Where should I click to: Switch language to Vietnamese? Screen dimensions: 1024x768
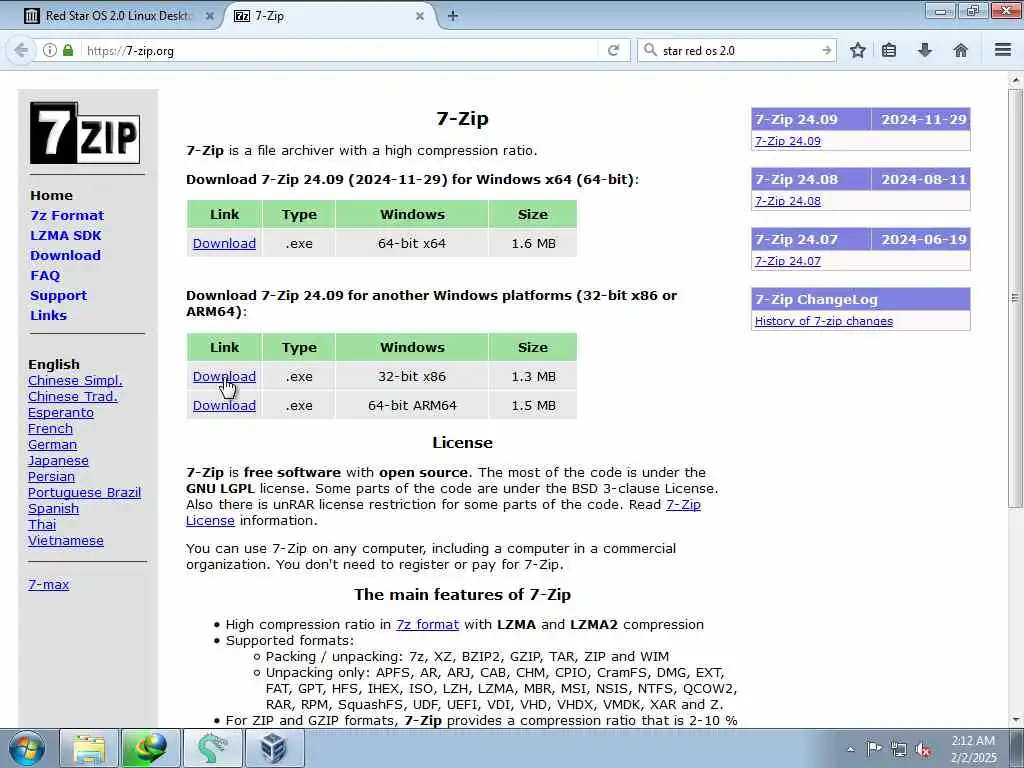tap(66, 541)
